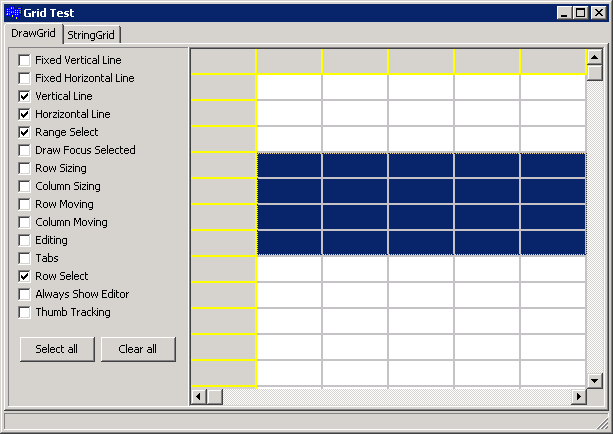Minimize the Grid Test window
Image resolution: width=613 pixels, height=434 pixels.
566,13
